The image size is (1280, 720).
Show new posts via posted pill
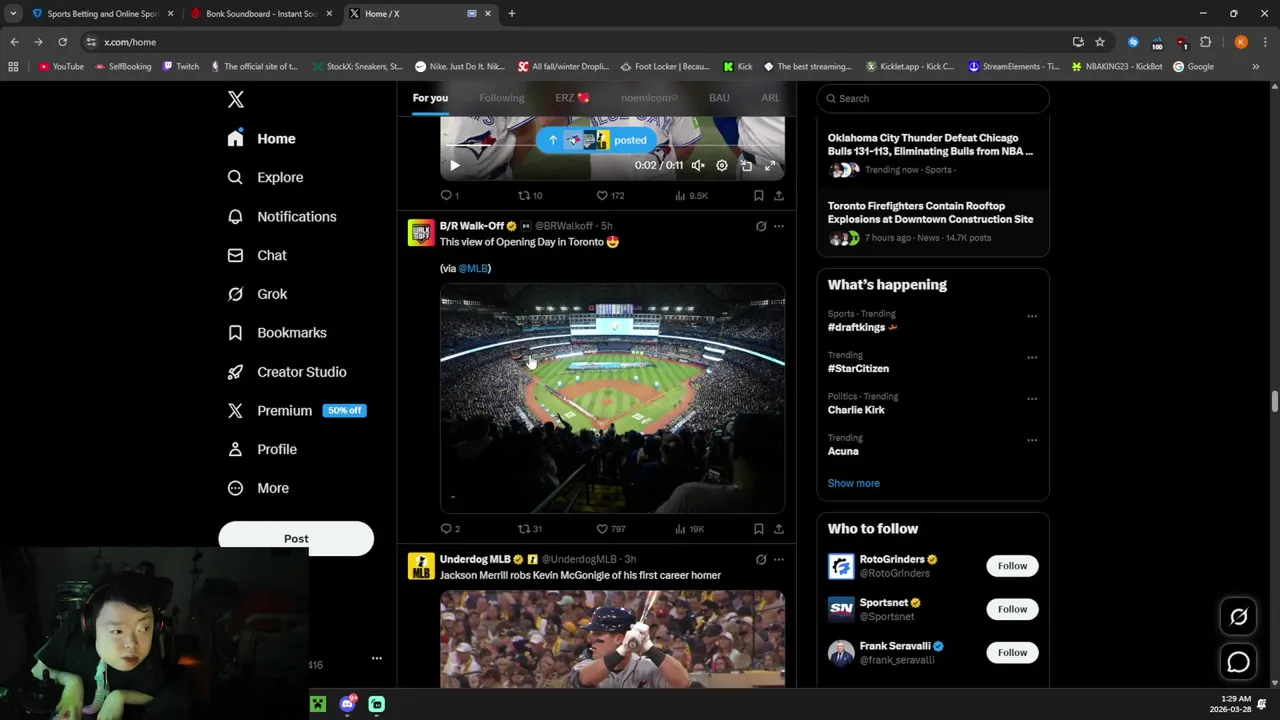(x=598, y=140)
